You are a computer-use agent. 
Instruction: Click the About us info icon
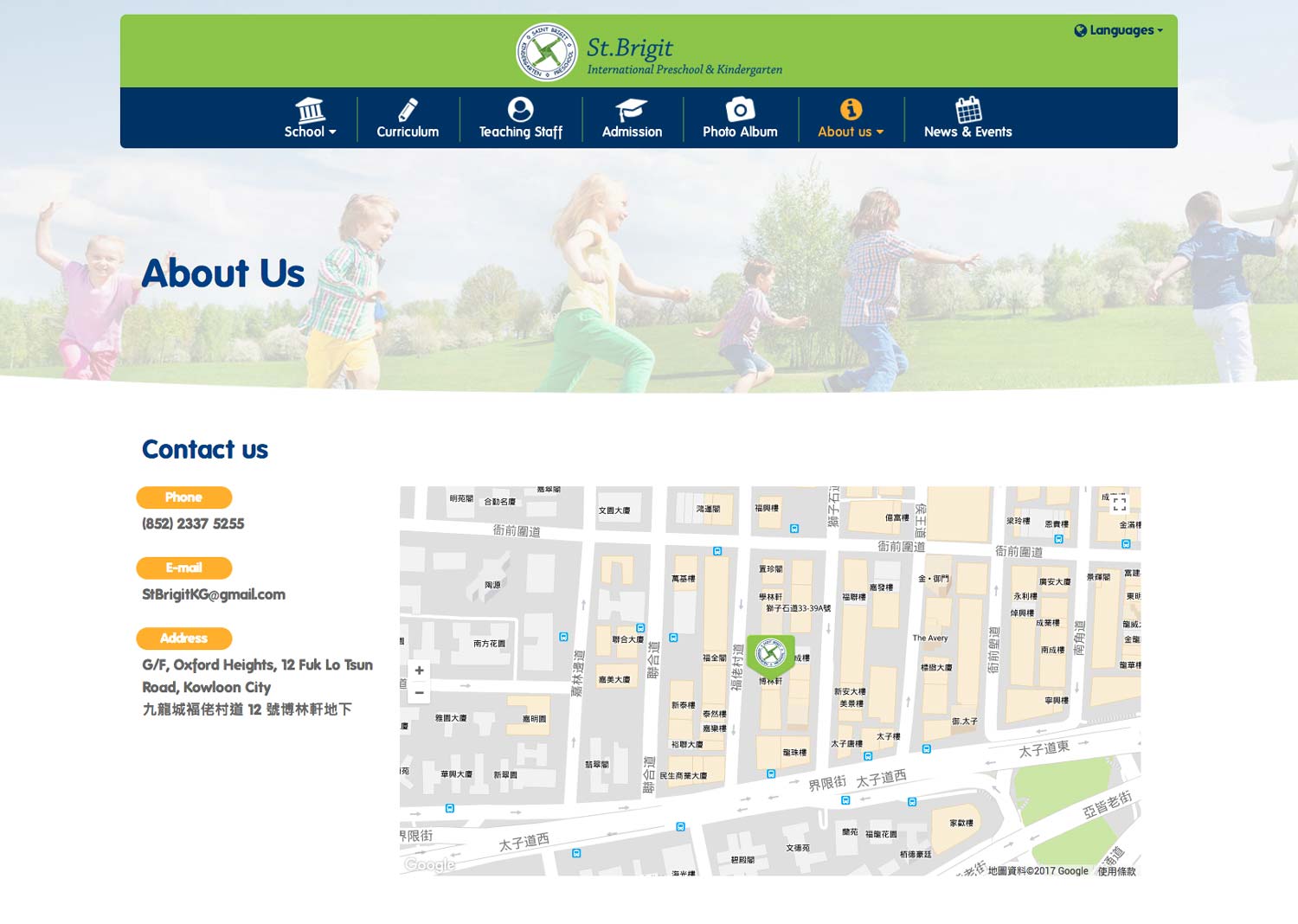pos(851,109)
